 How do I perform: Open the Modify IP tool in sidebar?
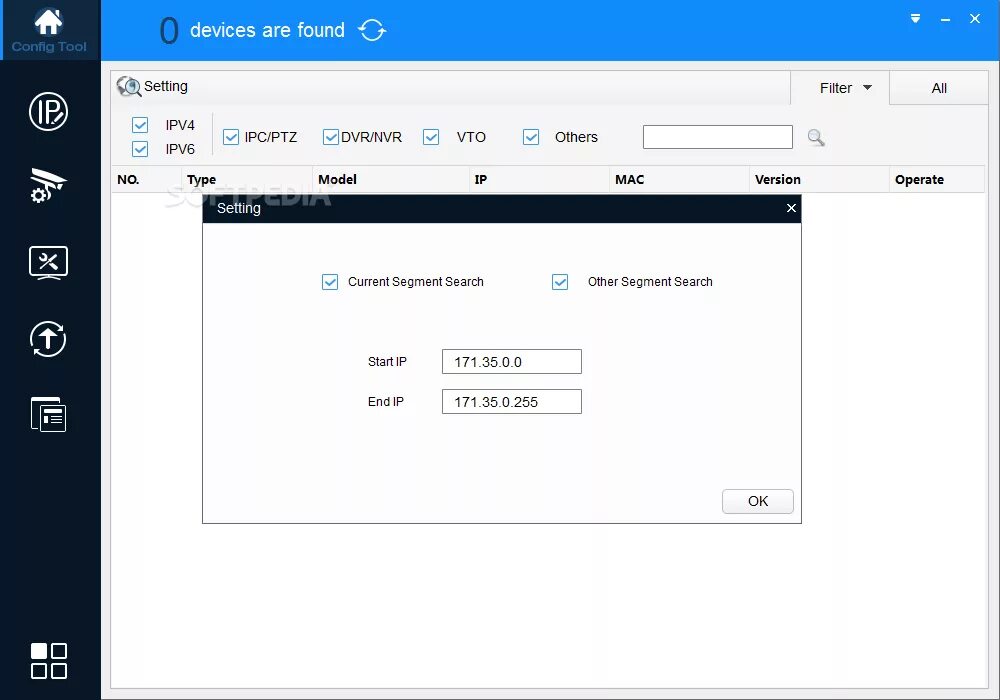(49, 112)
